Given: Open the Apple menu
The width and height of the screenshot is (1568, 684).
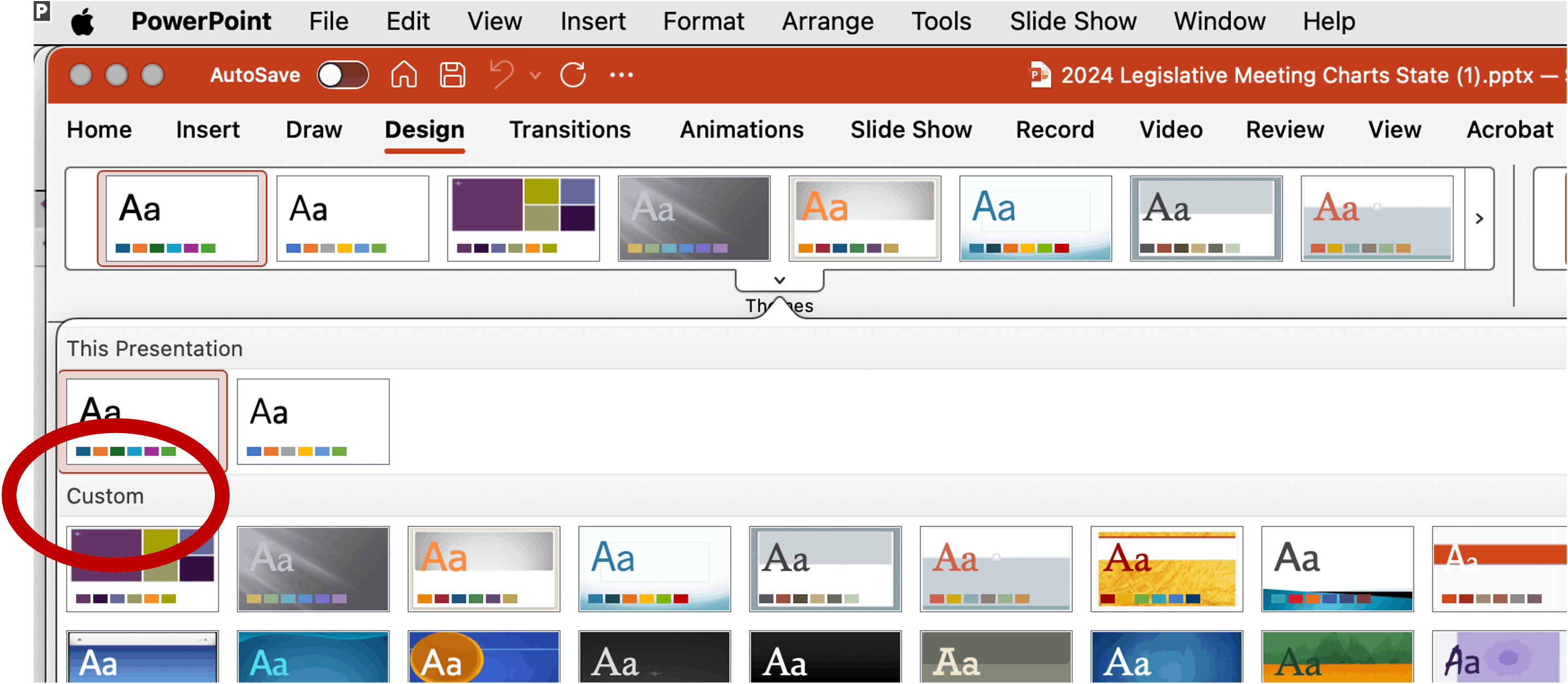Looking at the screenshot, I should point(83,22).
